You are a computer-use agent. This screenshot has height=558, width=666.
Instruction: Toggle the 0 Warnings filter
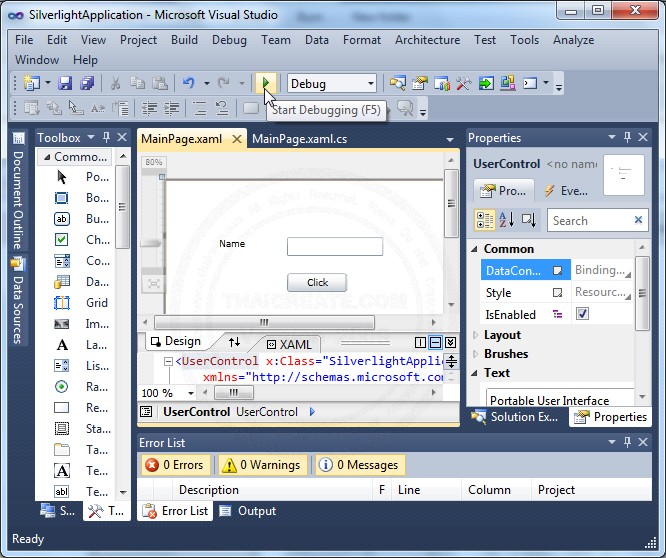(263, 465)
